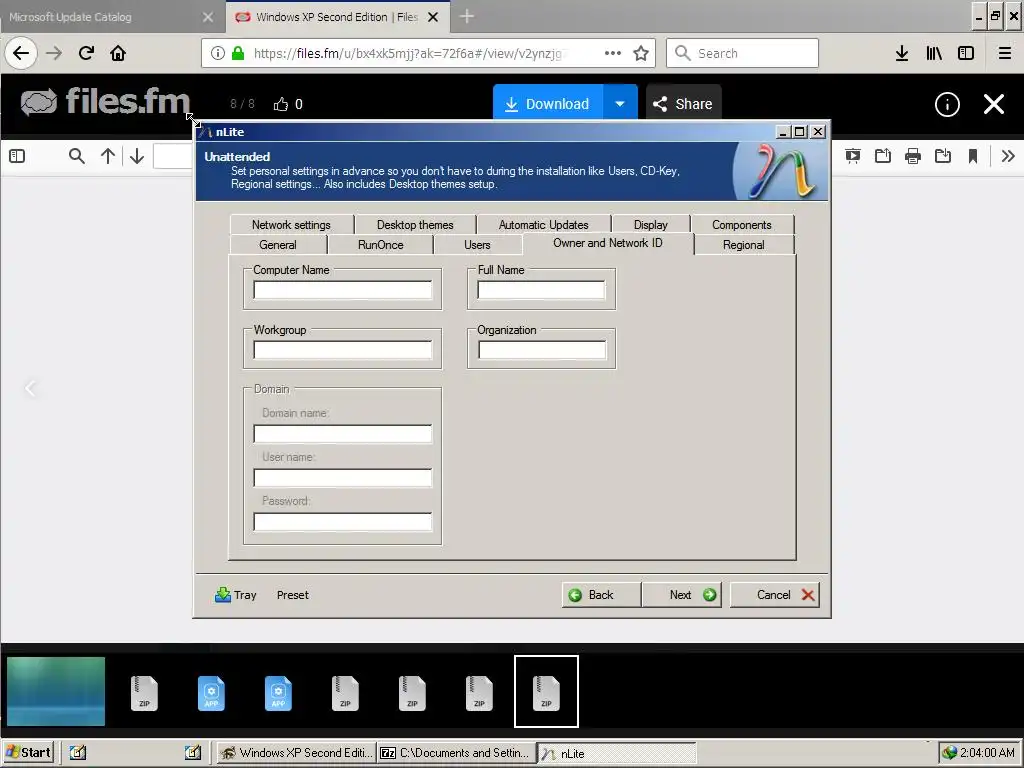Reload the page in Firefox

[86, 53]
